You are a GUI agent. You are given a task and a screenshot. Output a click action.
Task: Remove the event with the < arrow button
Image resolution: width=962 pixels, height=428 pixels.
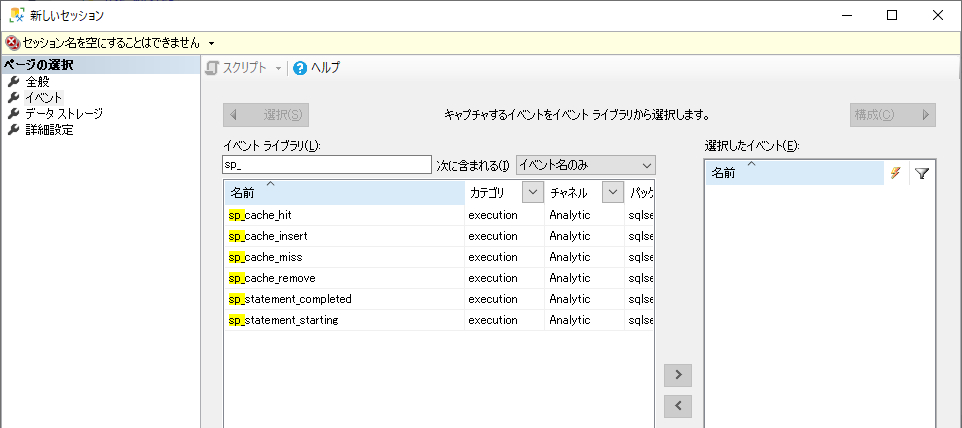click(x=678, y=405)
